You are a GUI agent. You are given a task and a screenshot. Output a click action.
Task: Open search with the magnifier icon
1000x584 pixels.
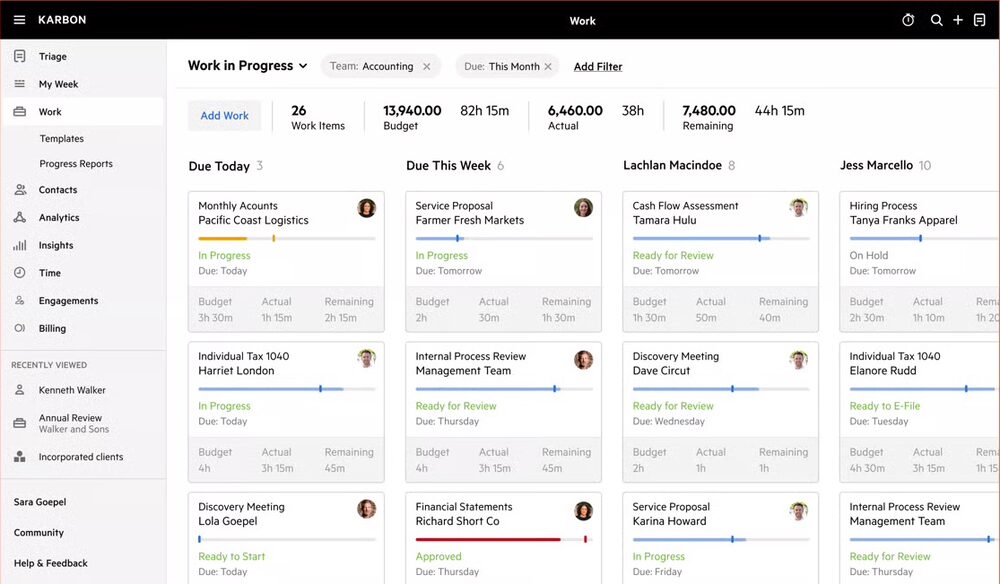[936, 20]
